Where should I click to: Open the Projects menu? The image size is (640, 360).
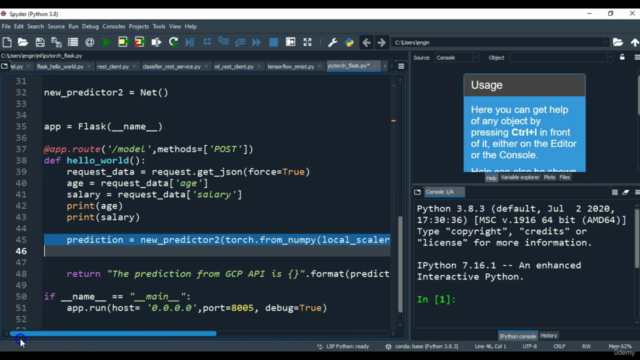139,27
